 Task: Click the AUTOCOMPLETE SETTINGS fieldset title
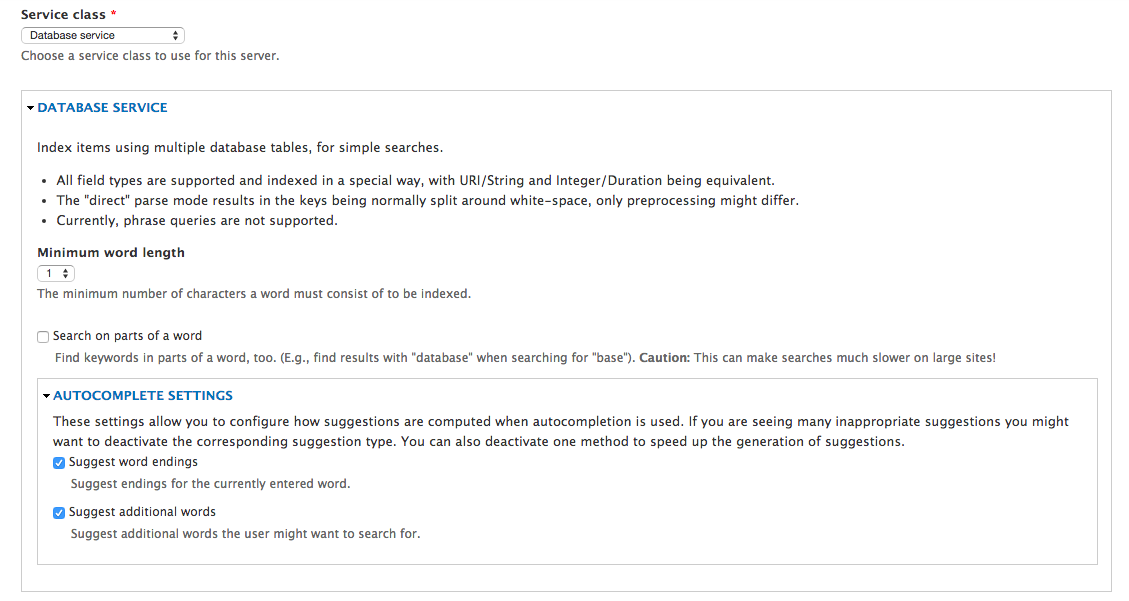click(143, 396)
